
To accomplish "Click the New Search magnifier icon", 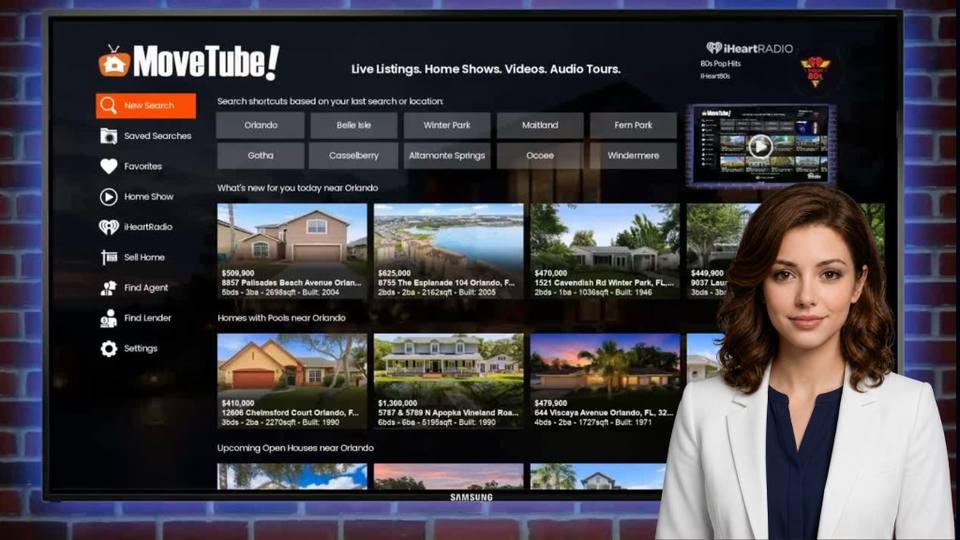I will pyautogui.click(x=108, y=105).
